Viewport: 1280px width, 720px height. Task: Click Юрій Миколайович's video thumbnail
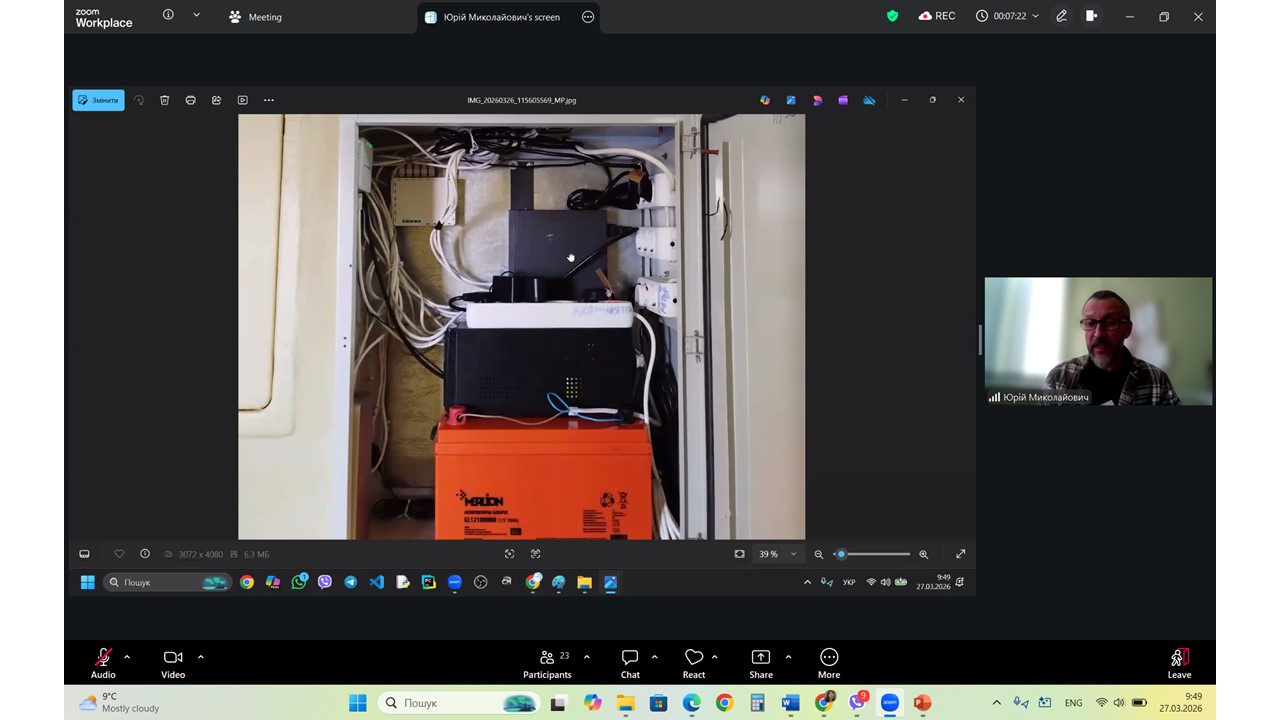(x=1098, y=341)
